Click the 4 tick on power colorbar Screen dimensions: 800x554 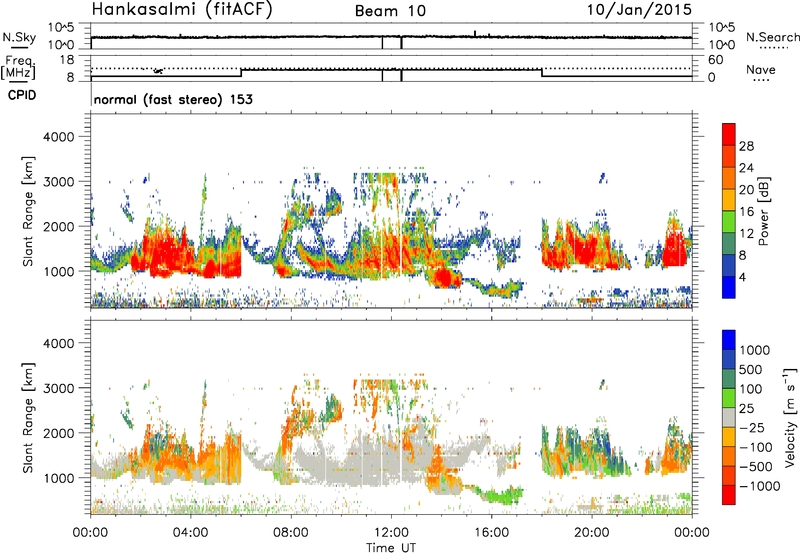[743, 277]
